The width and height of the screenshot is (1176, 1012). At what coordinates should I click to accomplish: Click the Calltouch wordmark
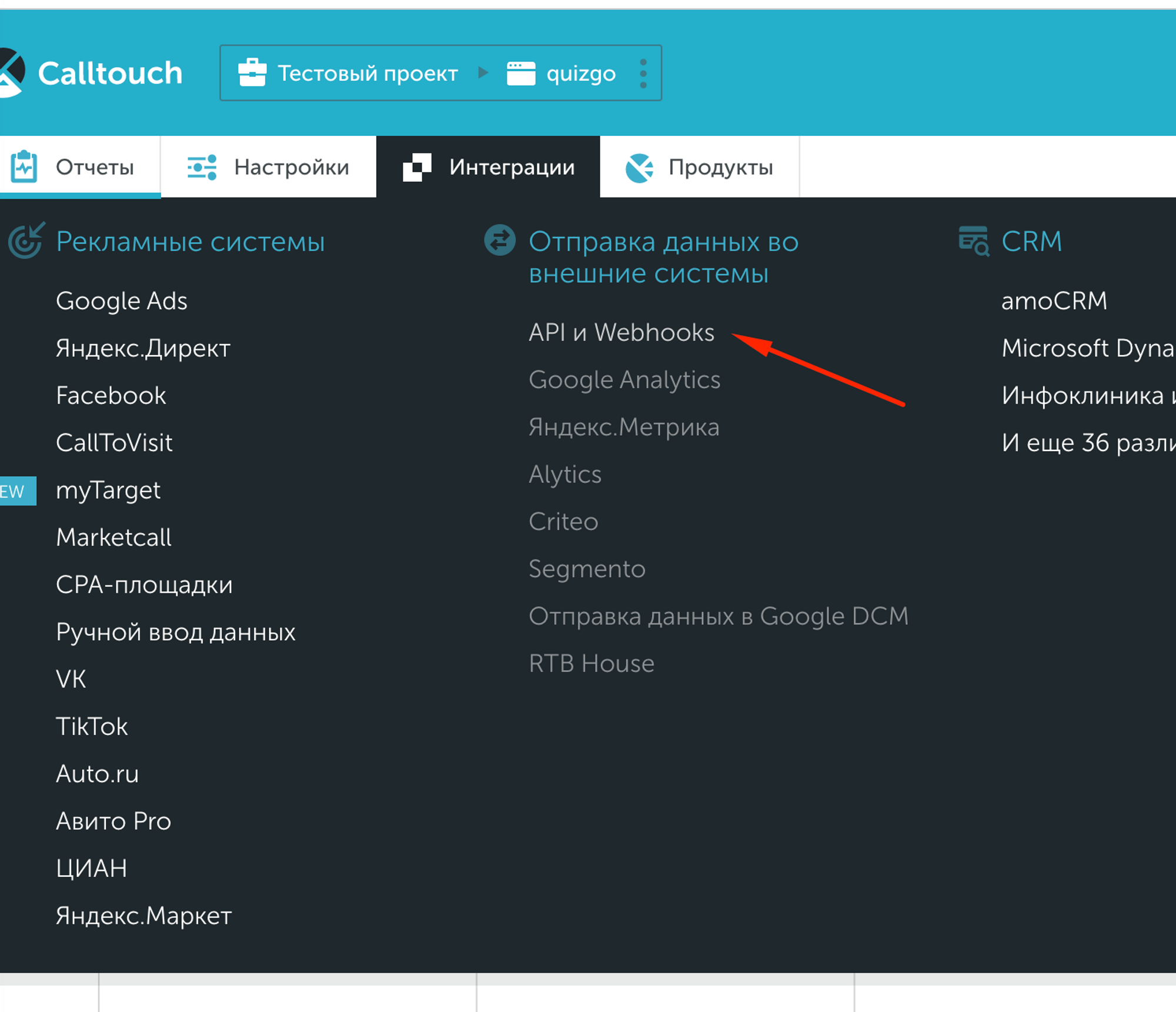(x=111, y=74)
